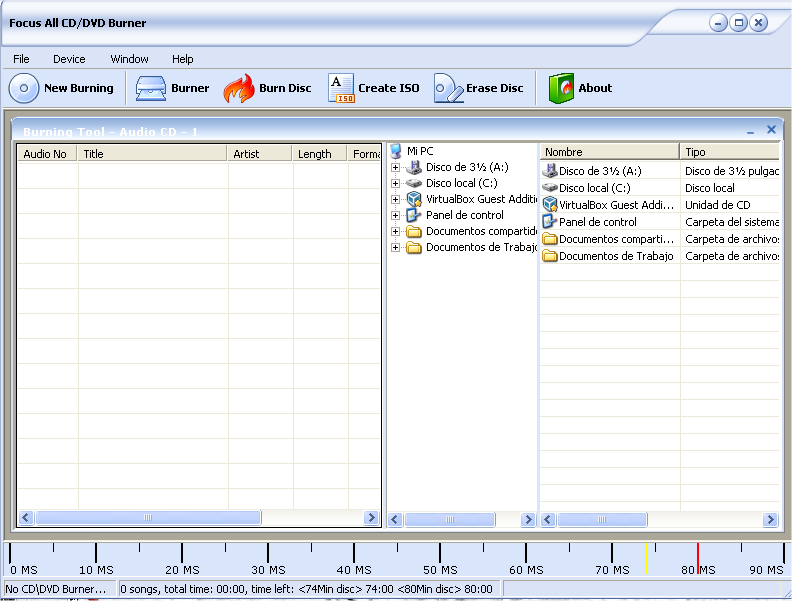This screenshot has height=601, width=792.
Task: Click VirtualBox icon in Nombre list
Action: point(550,205)
